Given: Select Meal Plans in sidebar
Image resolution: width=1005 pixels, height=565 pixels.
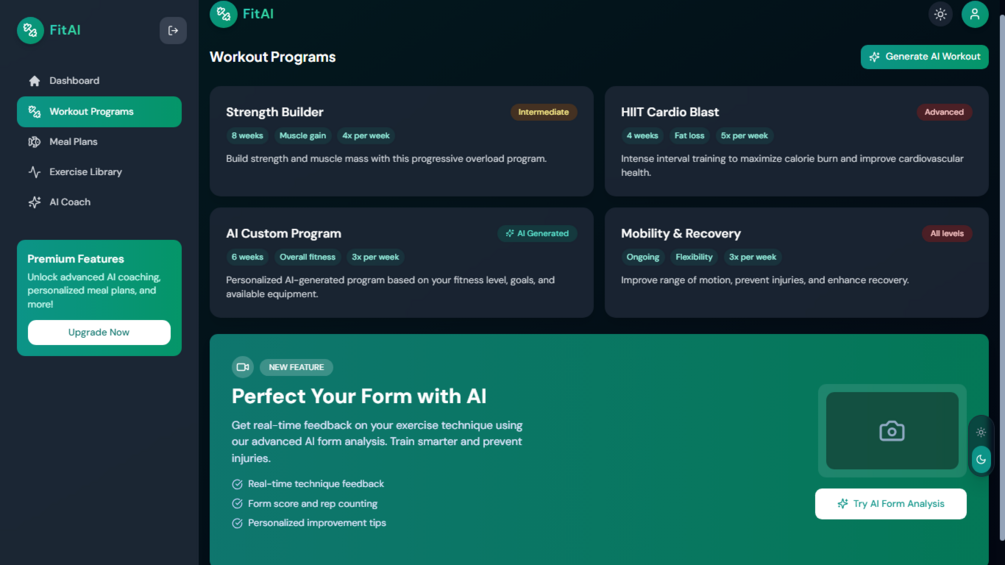Looking at the screenshot, I should 73,142.
